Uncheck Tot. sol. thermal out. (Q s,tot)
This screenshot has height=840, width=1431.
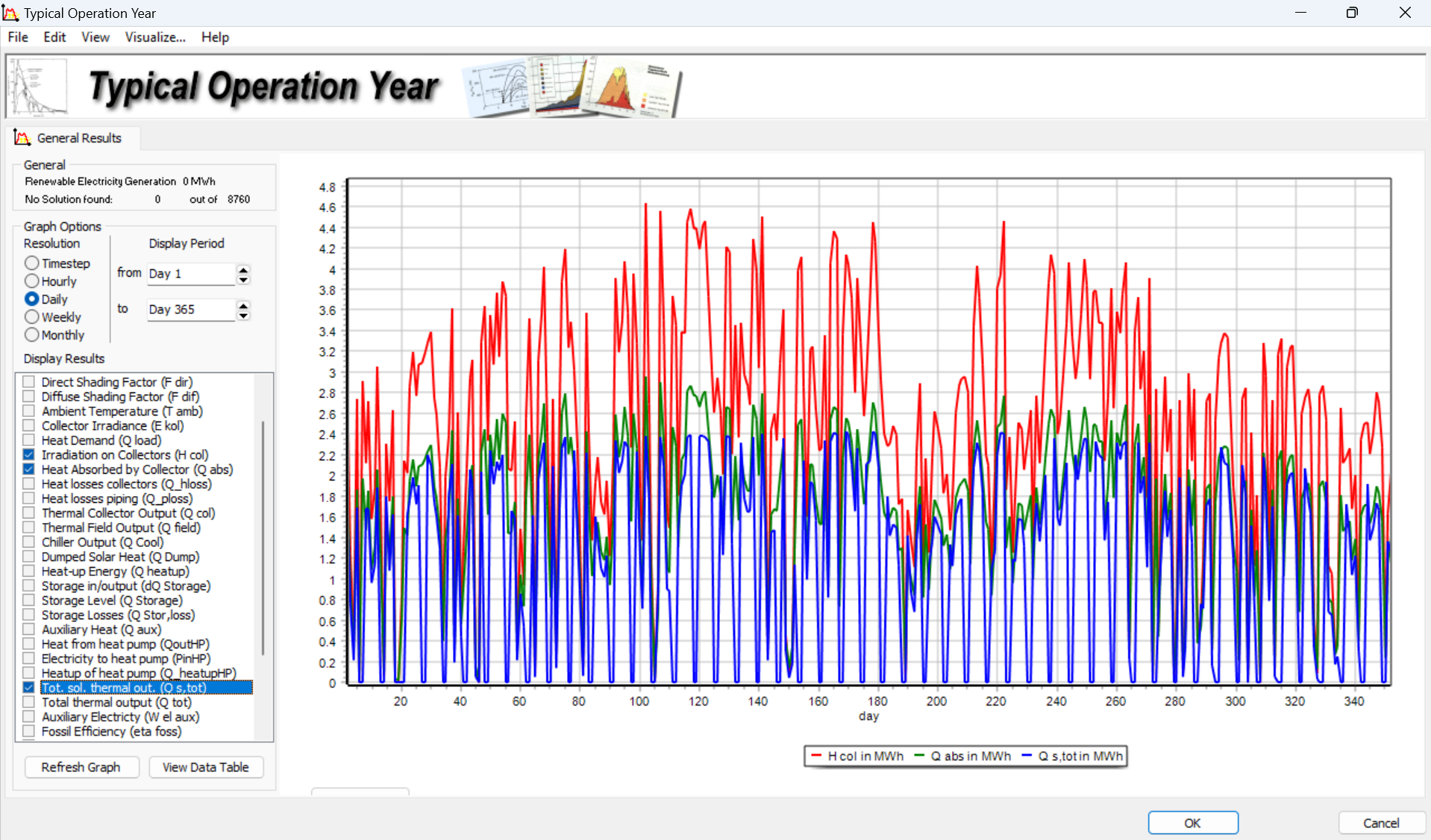coord(29,688)
